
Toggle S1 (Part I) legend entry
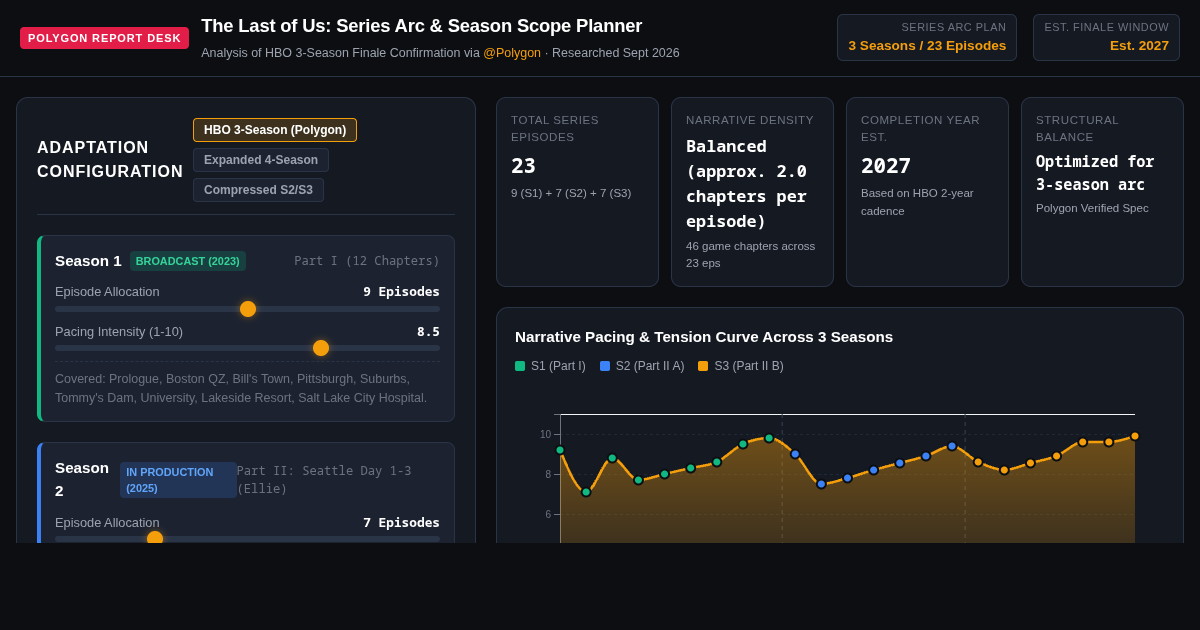point(550,366)
